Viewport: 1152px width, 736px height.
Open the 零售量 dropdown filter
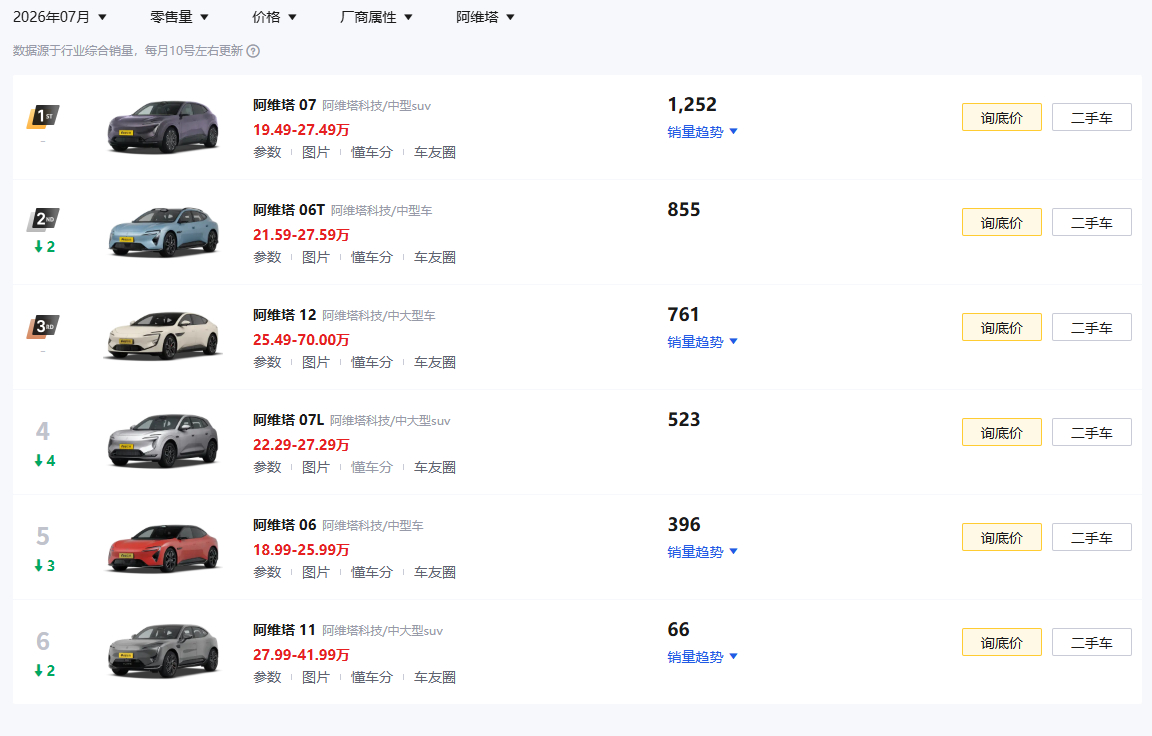click(x=179, y=17)
